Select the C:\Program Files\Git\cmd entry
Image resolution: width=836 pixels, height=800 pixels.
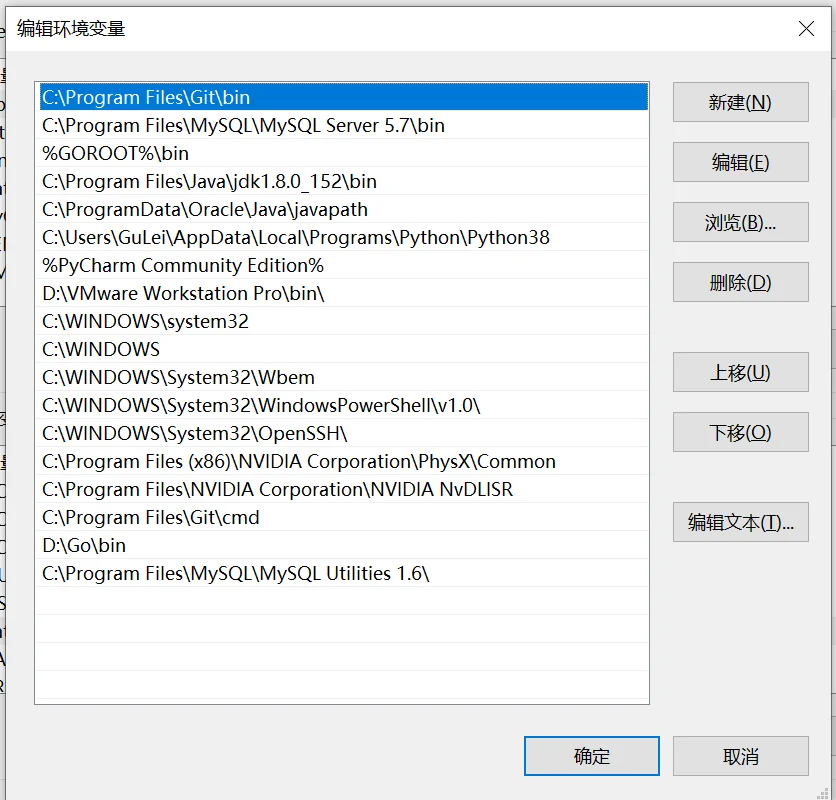click(x=344, y=517)
